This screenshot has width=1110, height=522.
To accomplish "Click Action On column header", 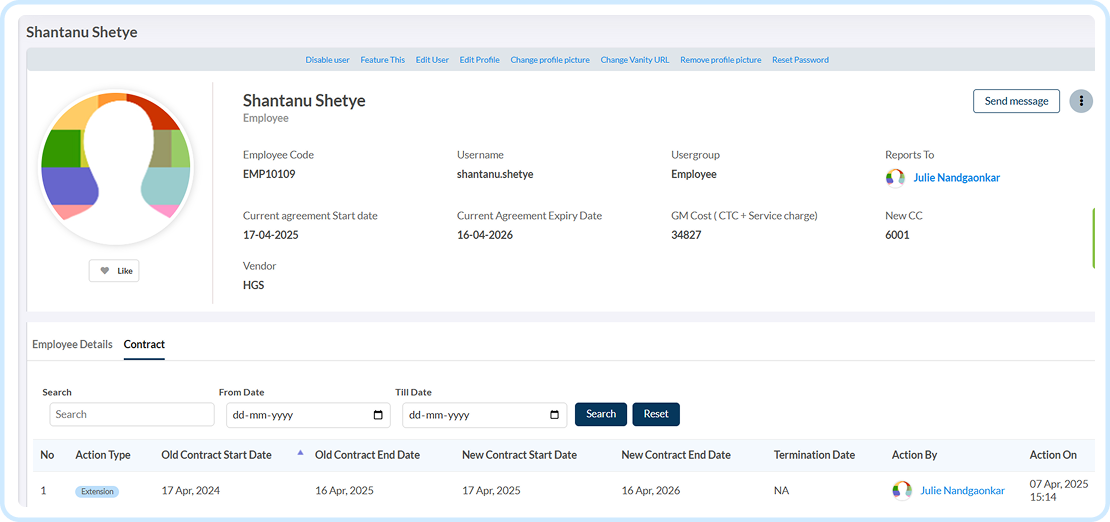I will (x=1054, y=455).
